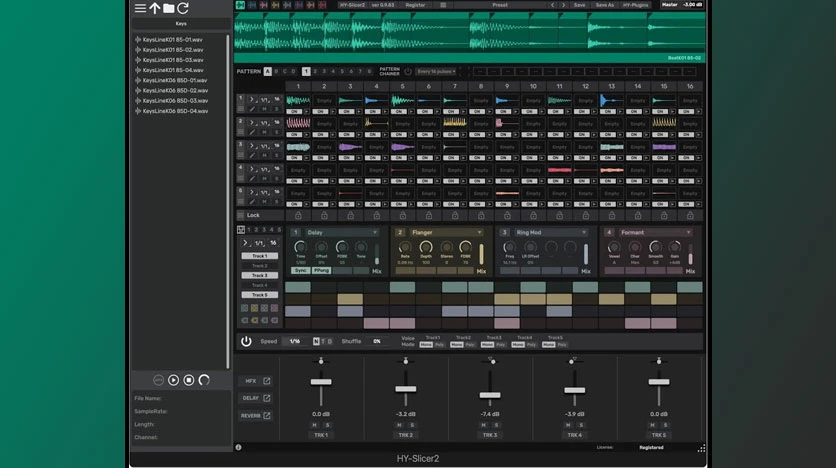The height and width of the screenshot is (468, 836).
Task: Go to the previous preset
Action: point(552,5)
